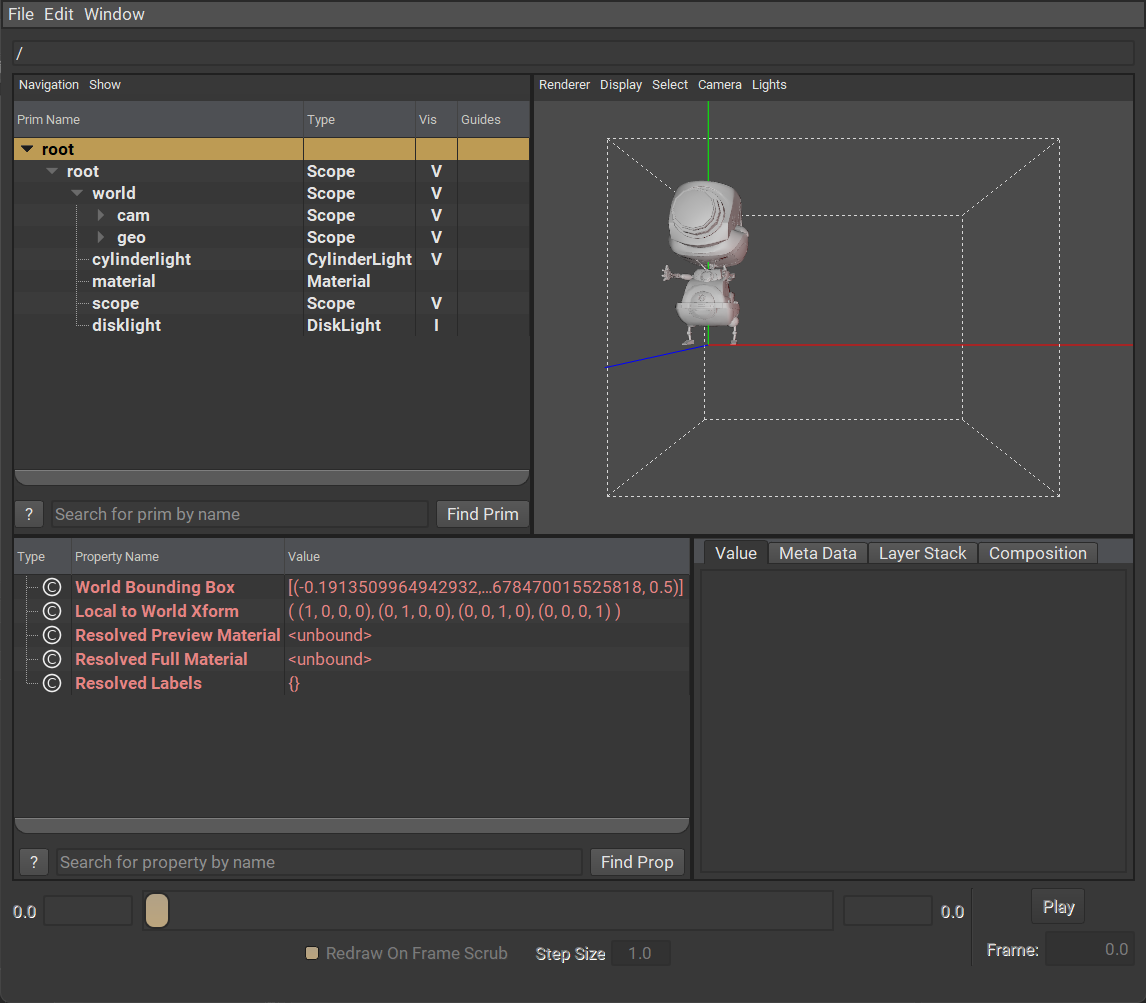This screenshot has width=1146, height=1003.
Task: Click the computed icon beside World Bounding Box
Action: tap(53, 588)
